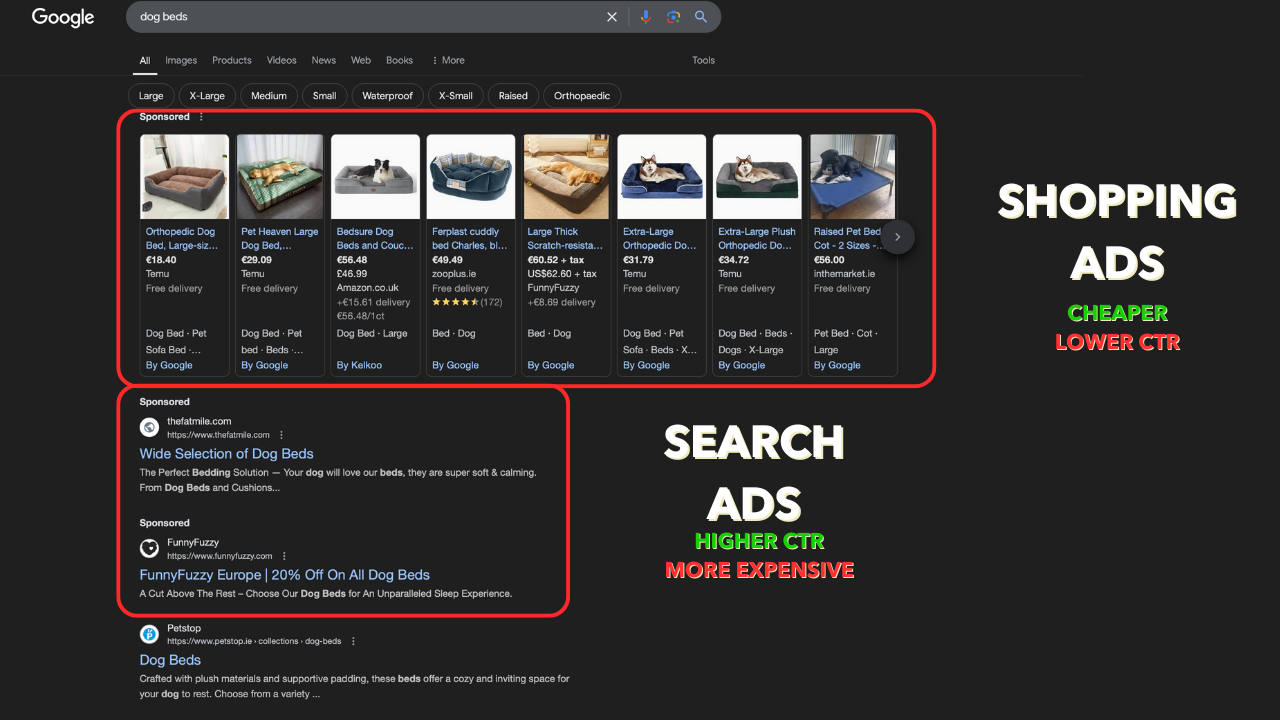Start voice search with the microphone icon
Viewport: 1280px width, 720px height.
coord(646,17)
